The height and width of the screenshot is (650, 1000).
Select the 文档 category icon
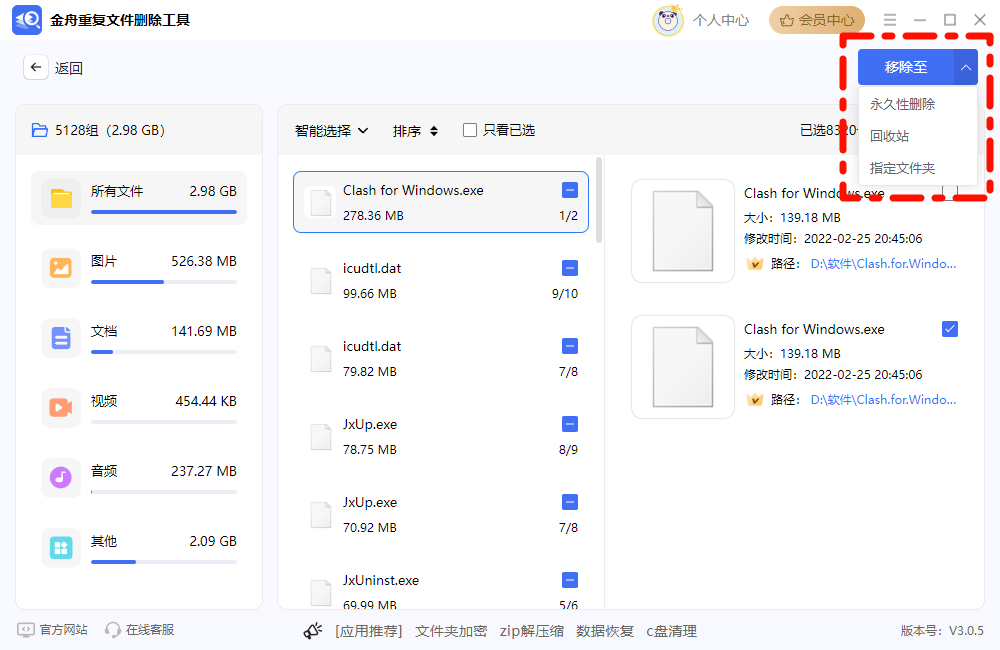pos(61,338)
